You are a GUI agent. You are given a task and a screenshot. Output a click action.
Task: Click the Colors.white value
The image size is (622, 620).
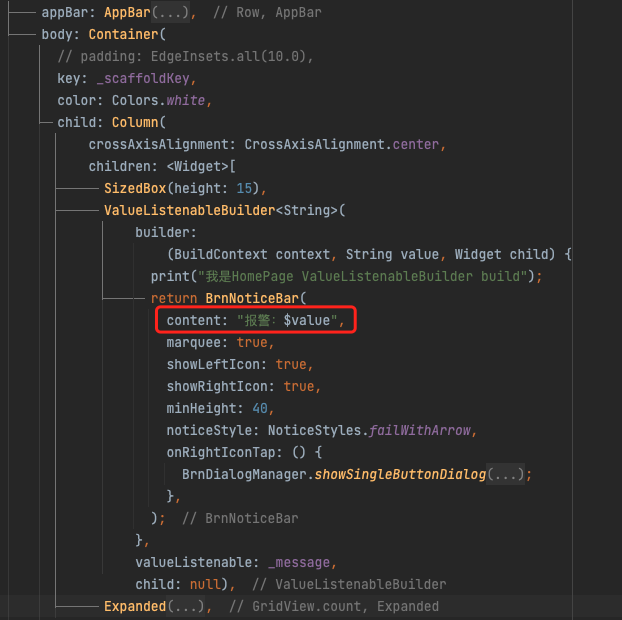158,100
